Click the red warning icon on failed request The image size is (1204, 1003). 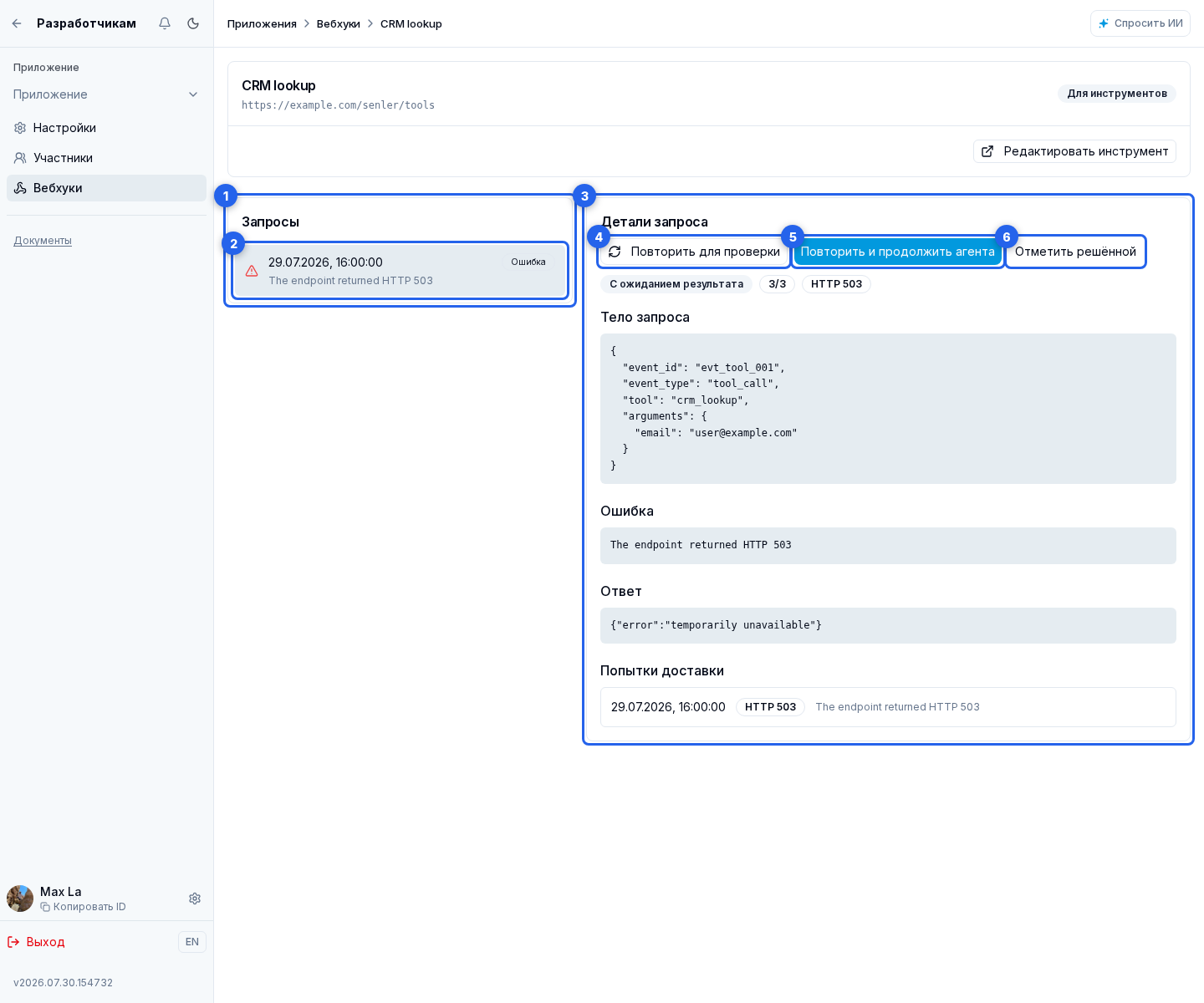(x=252, y=271)
